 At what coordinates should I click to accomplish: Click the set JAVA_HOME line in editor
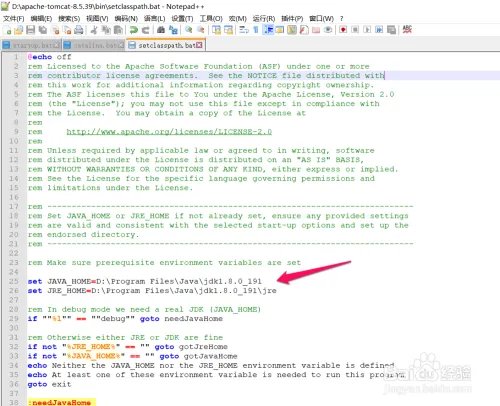[x=145, y=281]
